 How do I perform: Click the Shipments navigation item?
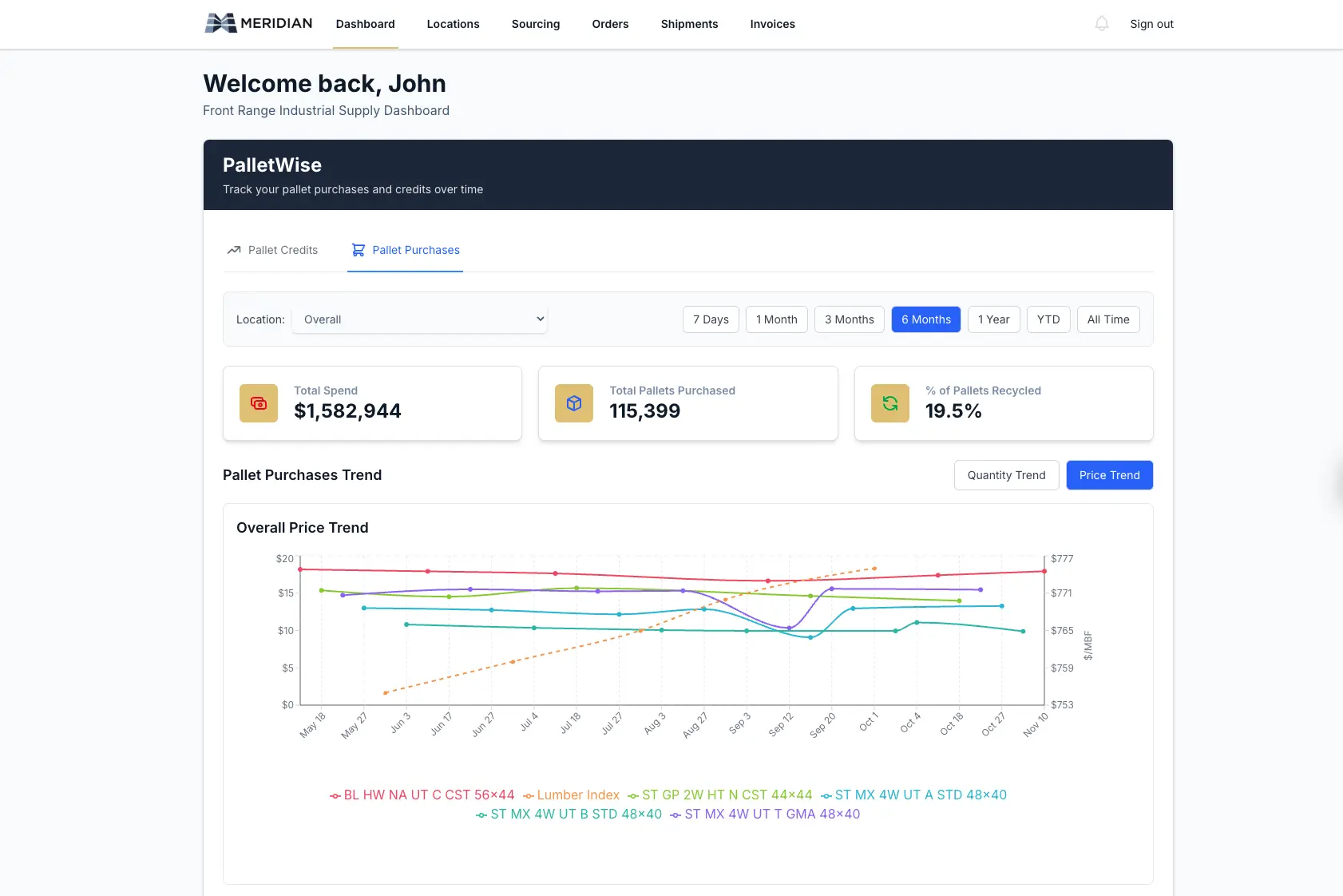[689, 24]
